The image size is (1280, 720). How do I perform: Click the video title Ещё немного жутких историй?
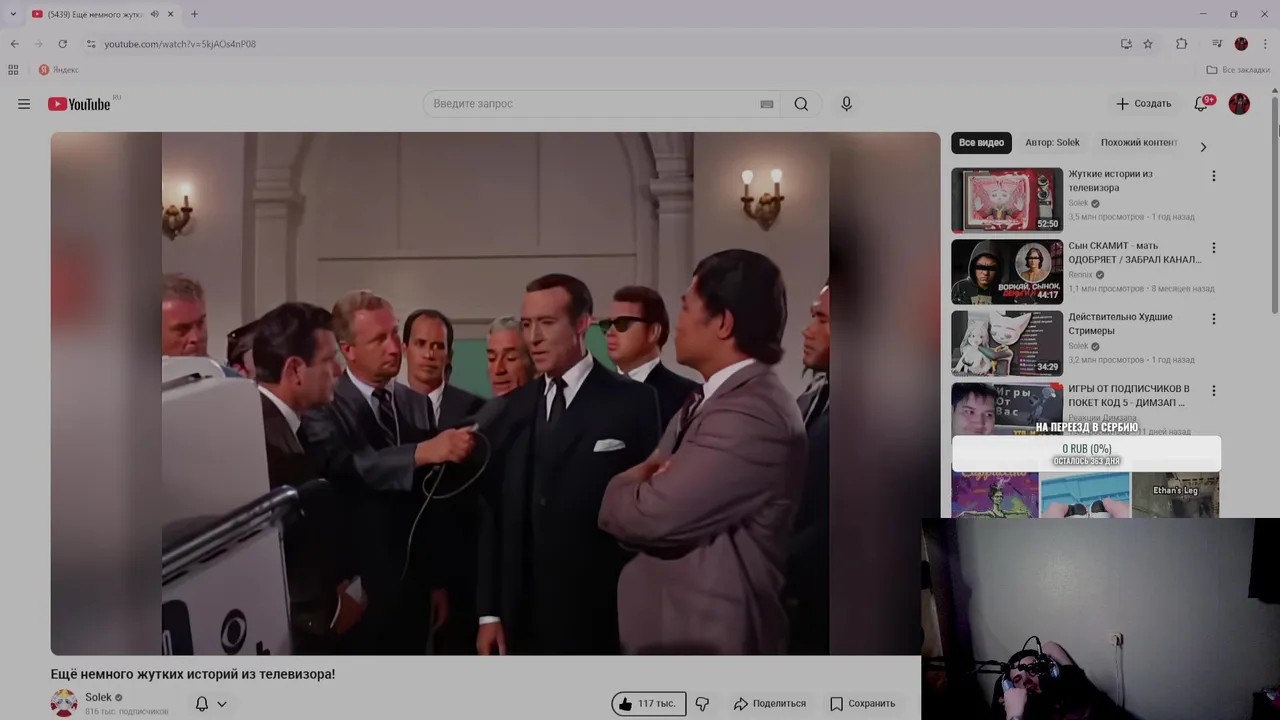coord(193,675)
